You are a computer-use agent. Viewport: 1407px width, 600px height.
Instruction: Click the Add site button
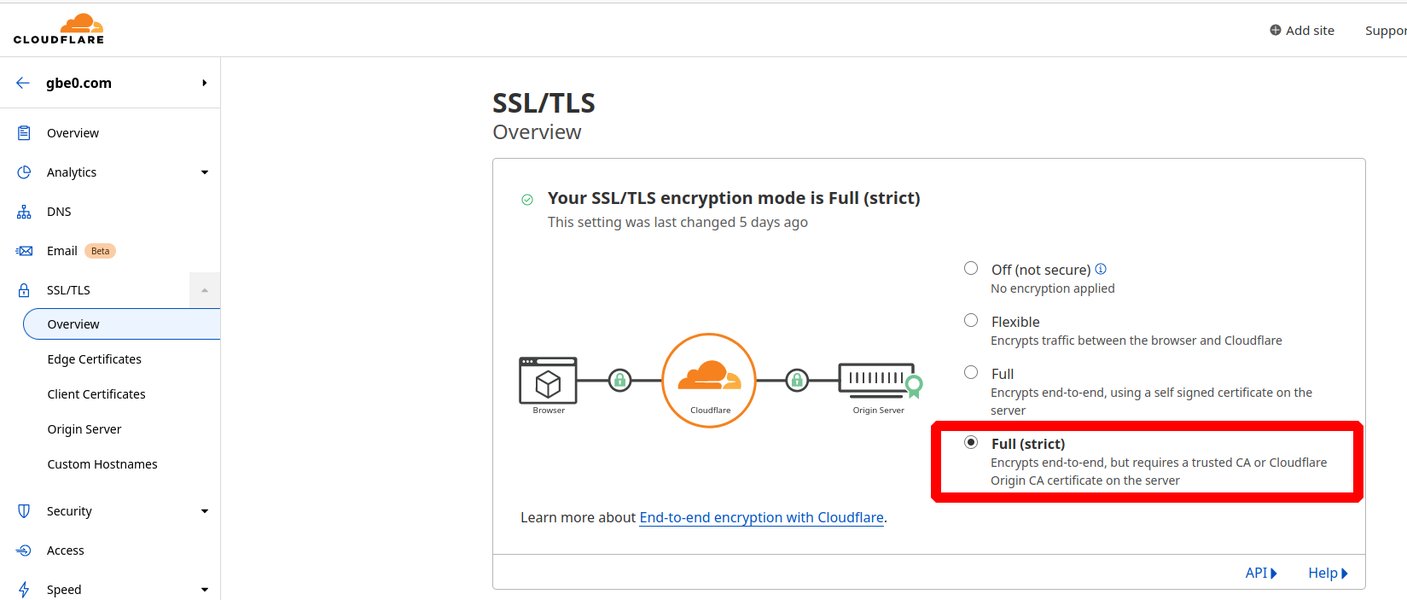click(x=1302, y=30)
